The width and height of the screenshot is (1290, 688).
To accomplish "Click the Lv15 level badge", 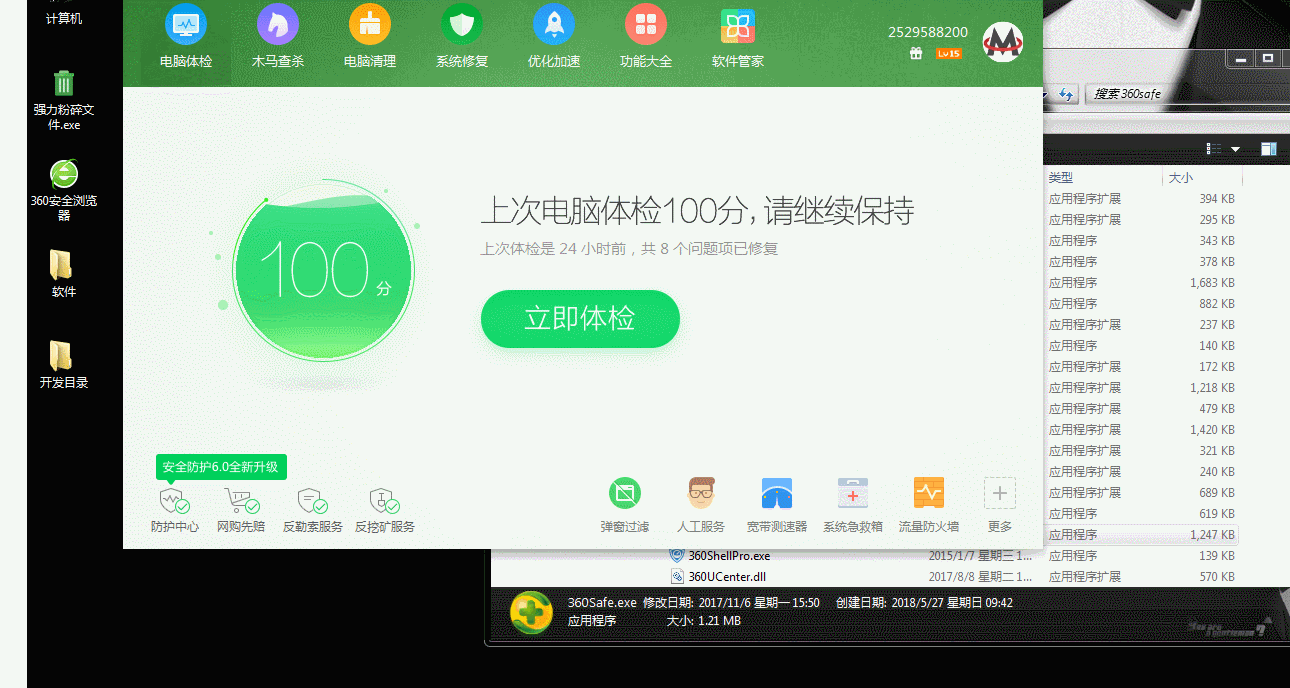I will pyautogui.click(x=948, y=54).
